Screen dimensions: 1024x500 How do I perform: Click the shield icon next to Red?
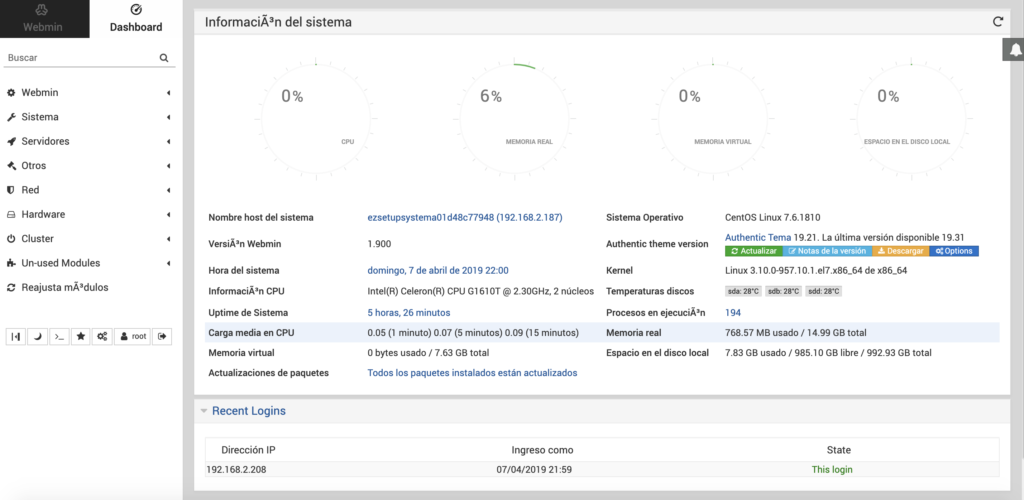click(x=10, y=190)
